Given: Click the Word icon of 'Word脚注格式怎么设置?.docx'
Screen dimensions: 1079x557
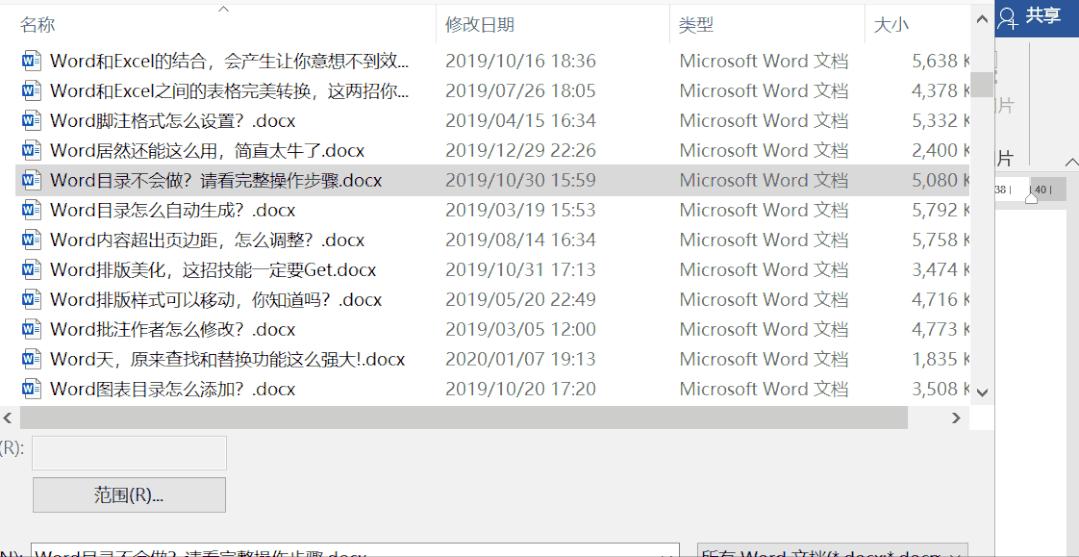Looking at the screenshot, I should click(x=32, y=120).
